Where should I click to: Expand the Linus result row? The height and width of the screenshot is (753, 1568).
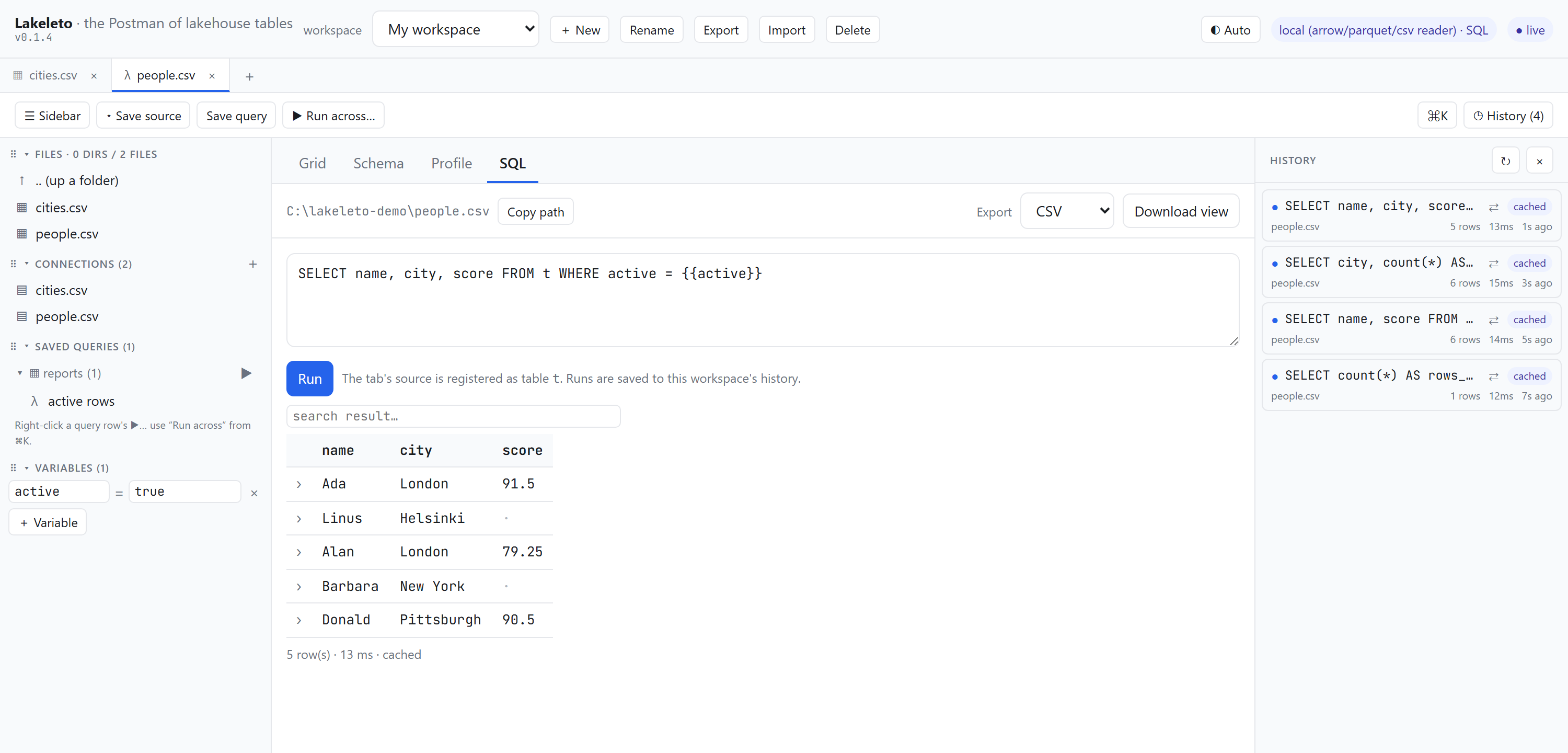tap(299, 519)
